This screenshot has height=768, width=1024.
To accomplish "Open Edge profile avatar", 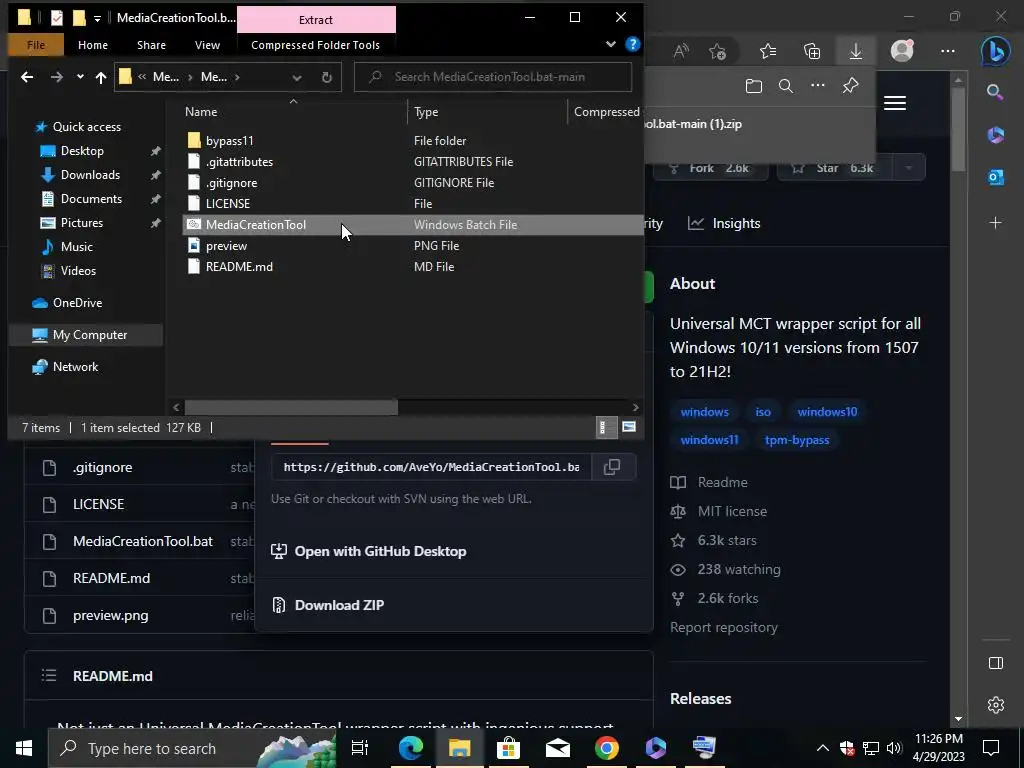I will point(902,51).
